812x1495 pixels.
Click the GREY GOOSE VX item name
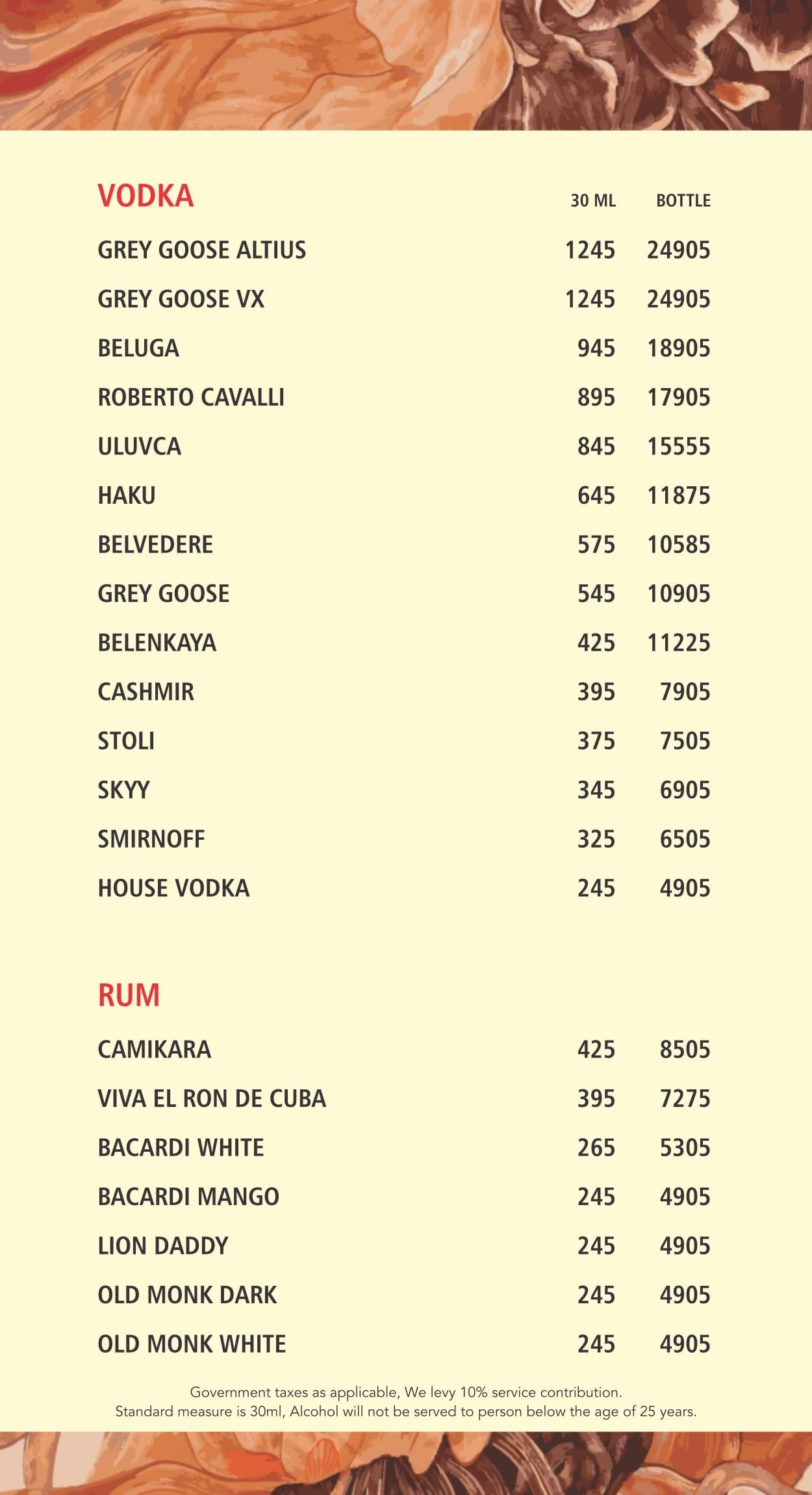(181, 300)
